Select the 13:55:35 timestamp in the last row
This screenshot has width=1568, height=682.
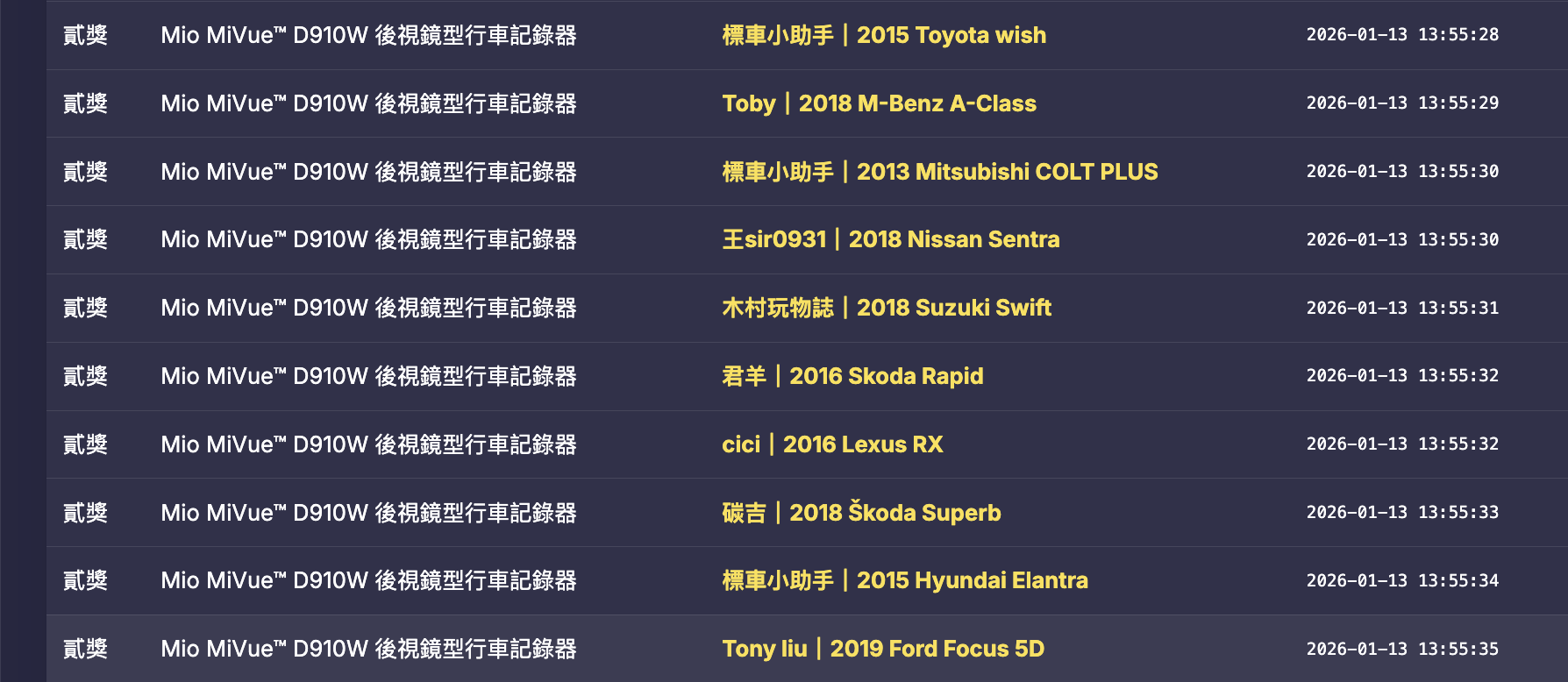pos(1401,649)
